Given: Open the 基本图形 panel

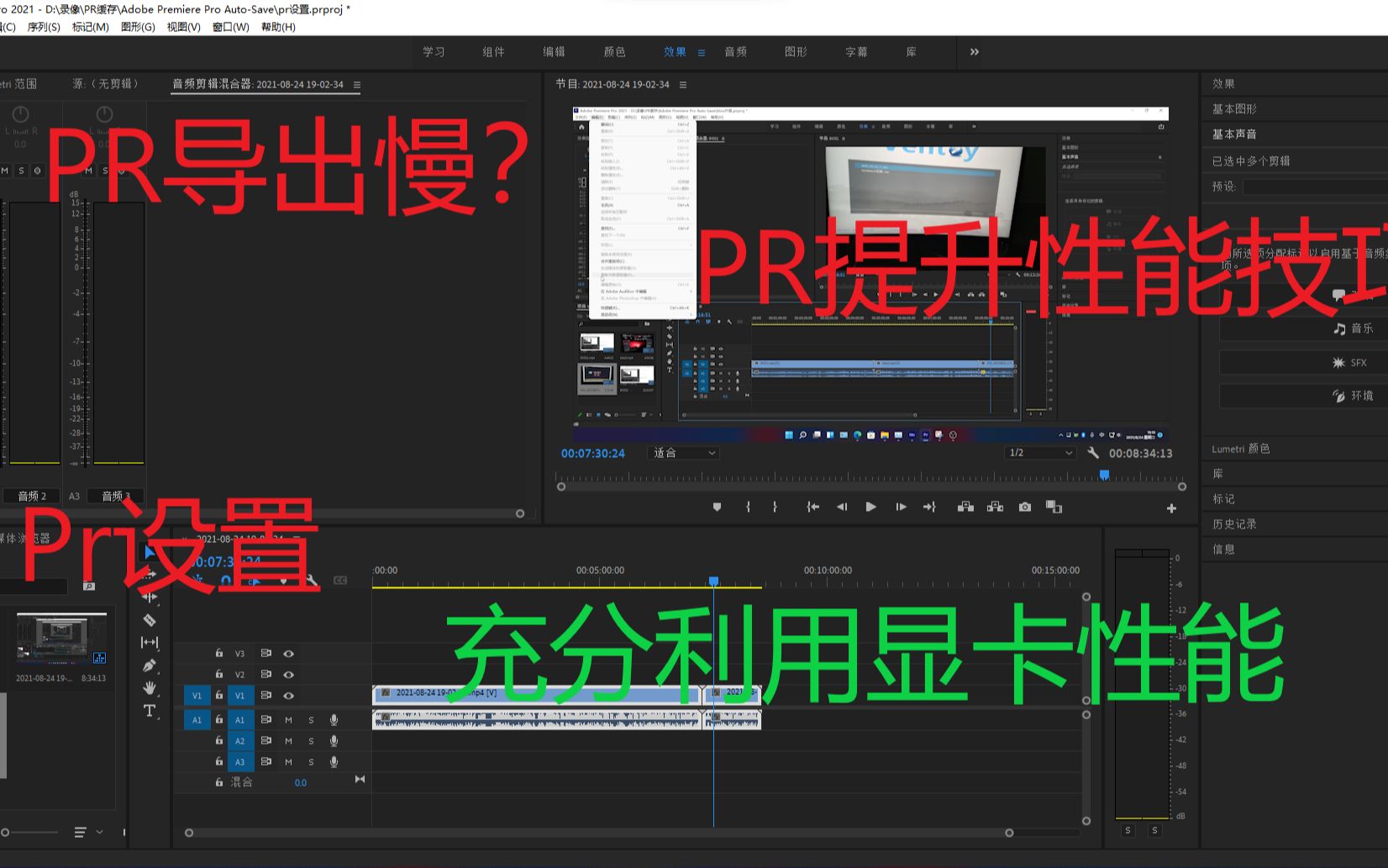Looking at the screenshot, I should click(x=1234, y=109).
